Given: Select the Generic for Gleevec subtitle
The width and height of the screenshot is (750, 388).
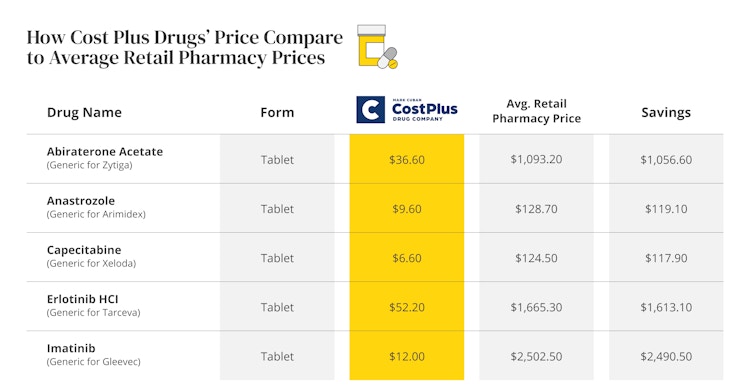Looking at the screenshot, I should (x=94, y=362).
